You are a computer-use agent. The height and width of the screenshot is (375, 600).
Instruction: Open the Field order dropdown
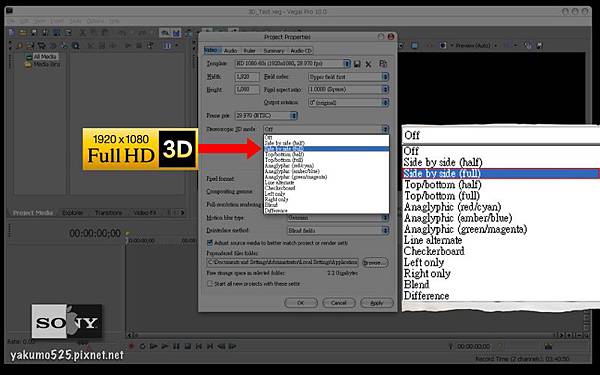[x=349, y=77]
